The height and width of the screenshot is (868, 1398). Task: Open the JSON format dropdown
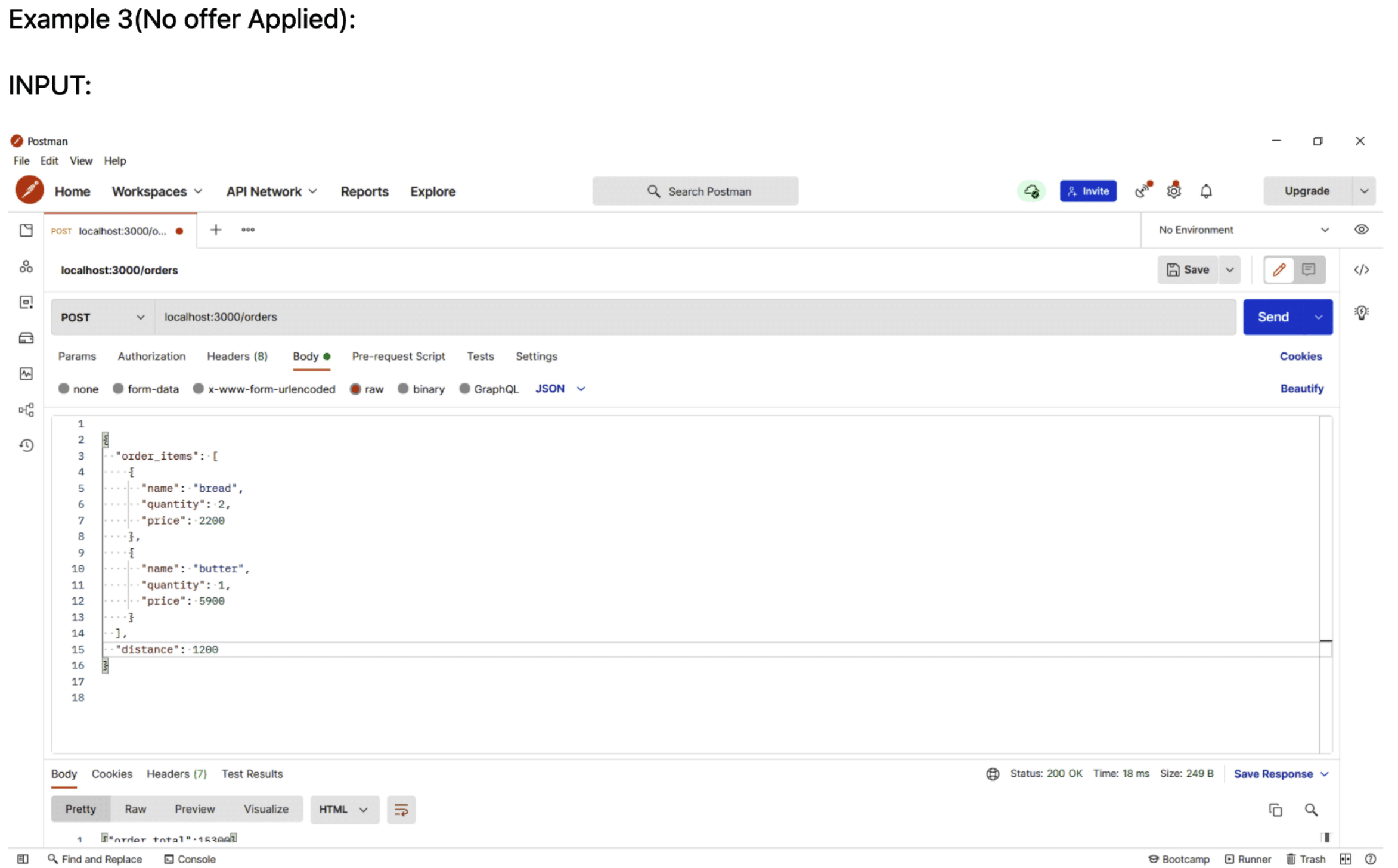tap(559, 388)
